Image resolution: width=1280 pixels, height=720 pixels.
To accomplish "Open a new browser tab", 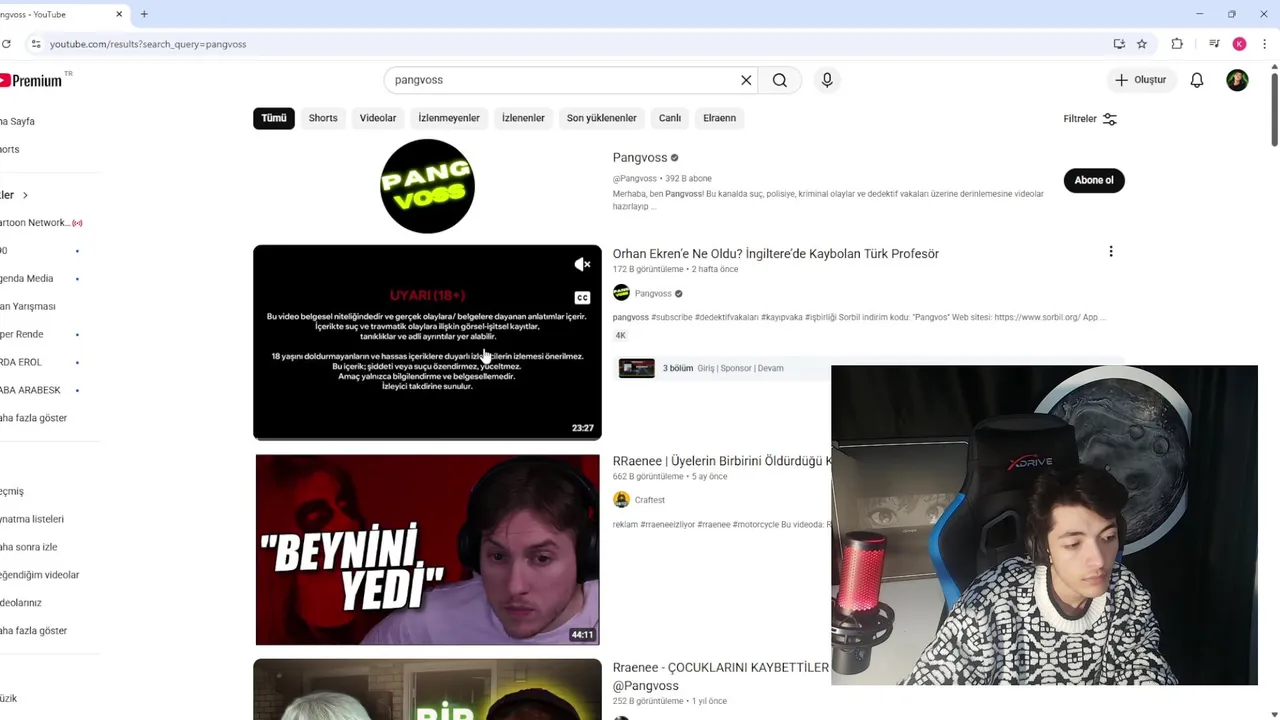I will click(144, 14).
